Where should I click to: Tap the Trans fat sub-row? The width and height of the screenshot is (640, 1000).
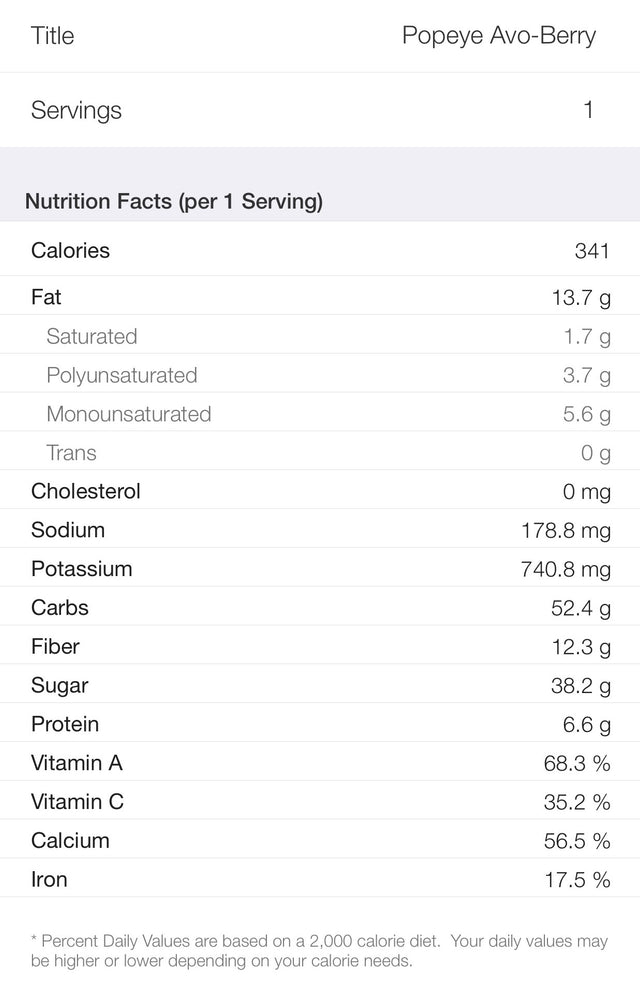click(320, 453)
